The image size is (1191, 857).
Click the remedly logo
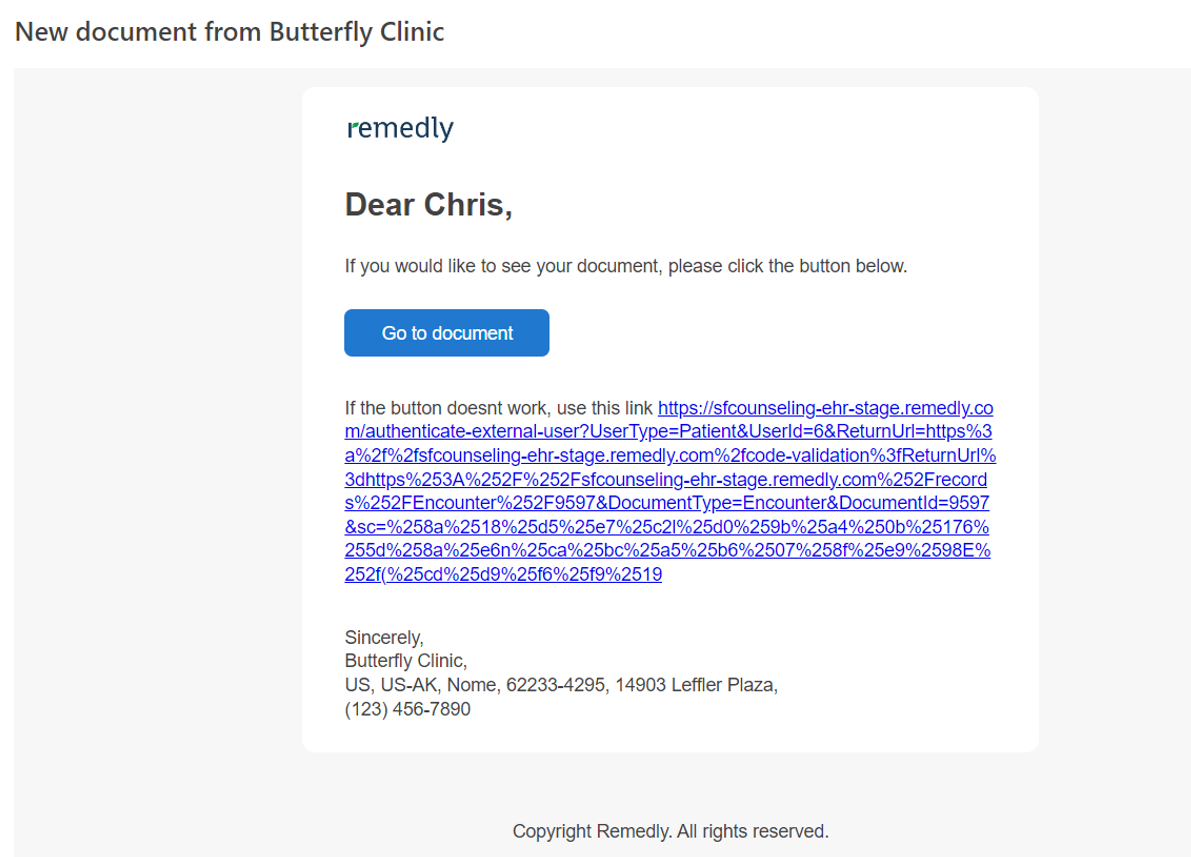(x=400, y=128)
